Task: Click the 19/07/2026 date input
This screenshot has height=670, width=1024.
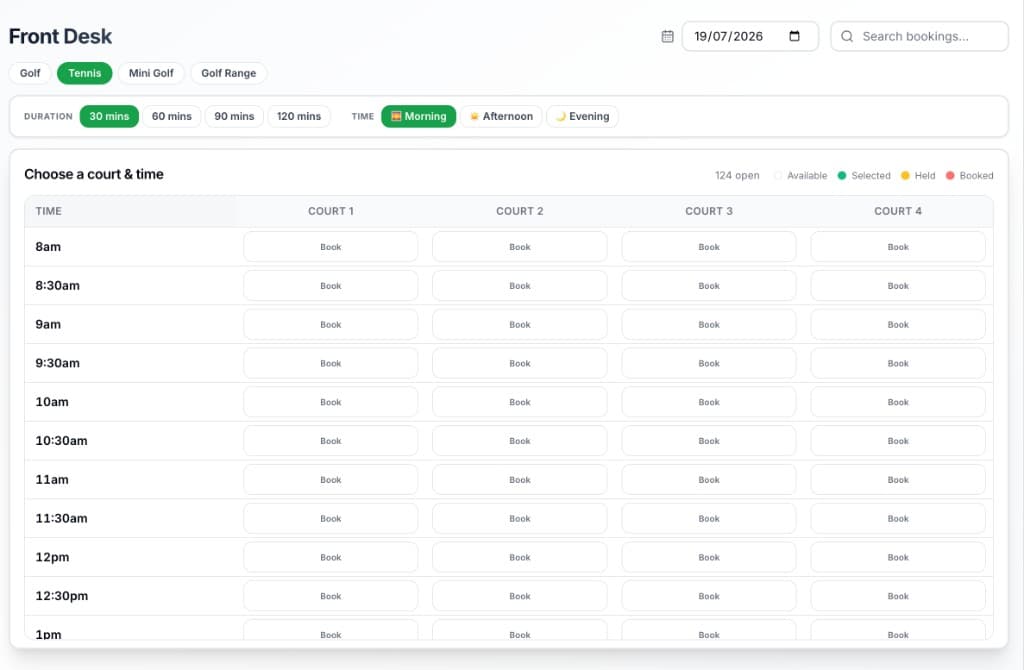Action: (x=750, y=37)
